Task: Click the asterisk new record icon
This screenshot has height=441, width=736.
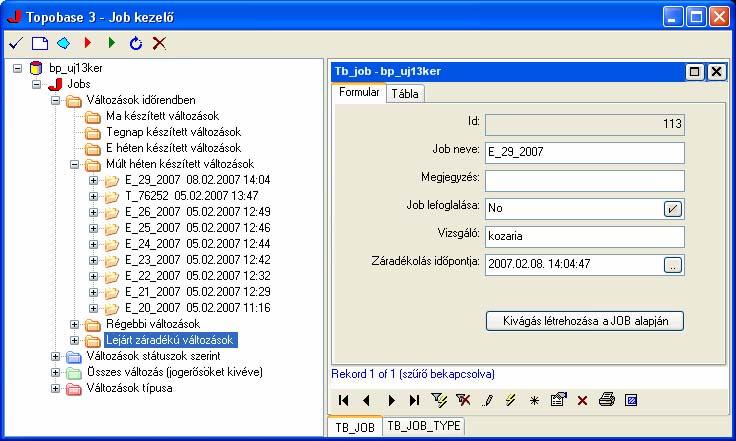Action: point(534,401)
